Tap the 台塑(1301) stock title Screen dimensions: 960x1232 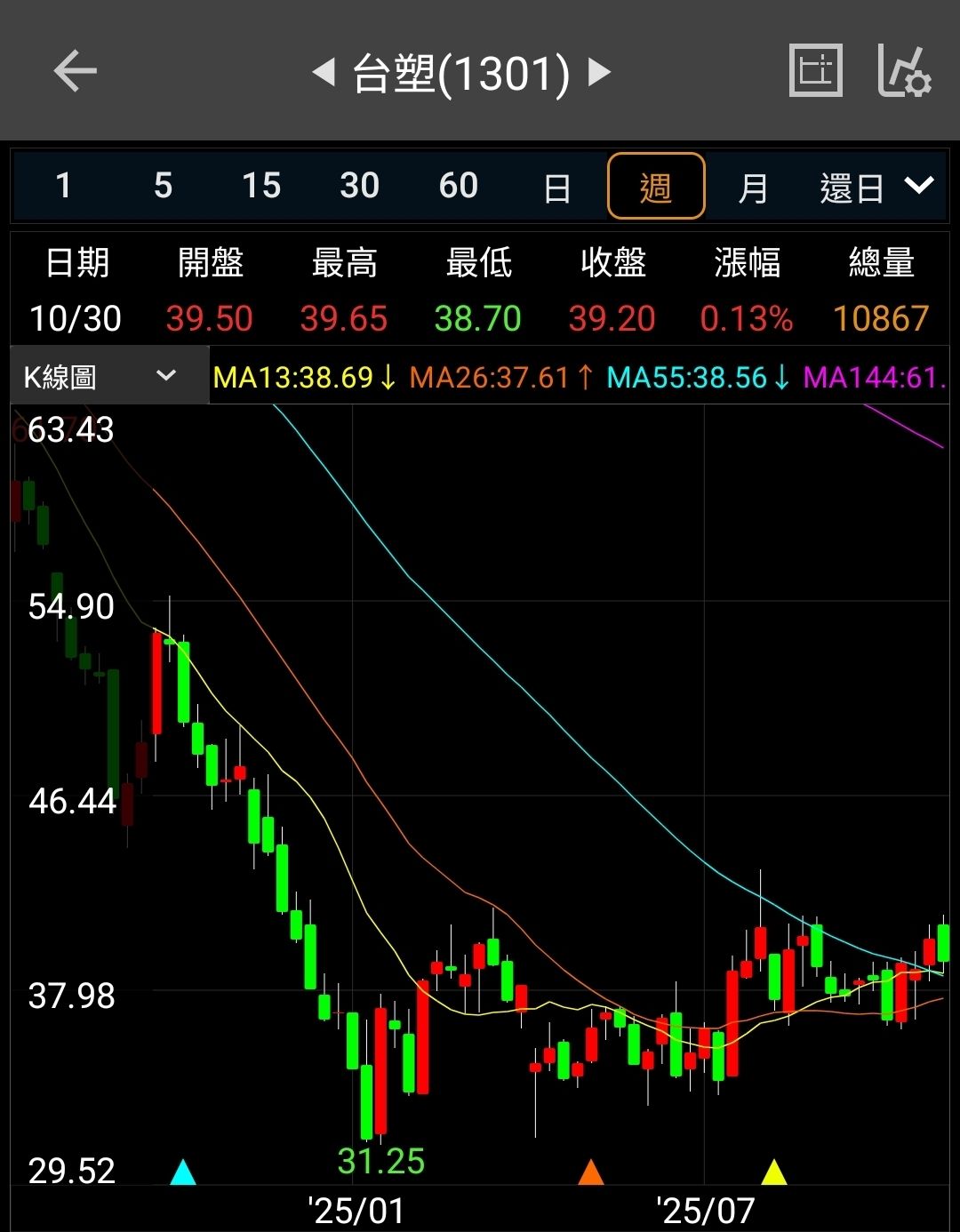461,73
